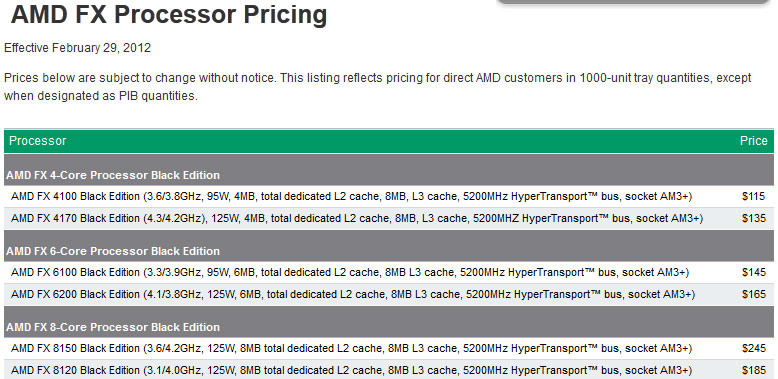Select the Price column header
778x379 pixels.
click(754, 141)
